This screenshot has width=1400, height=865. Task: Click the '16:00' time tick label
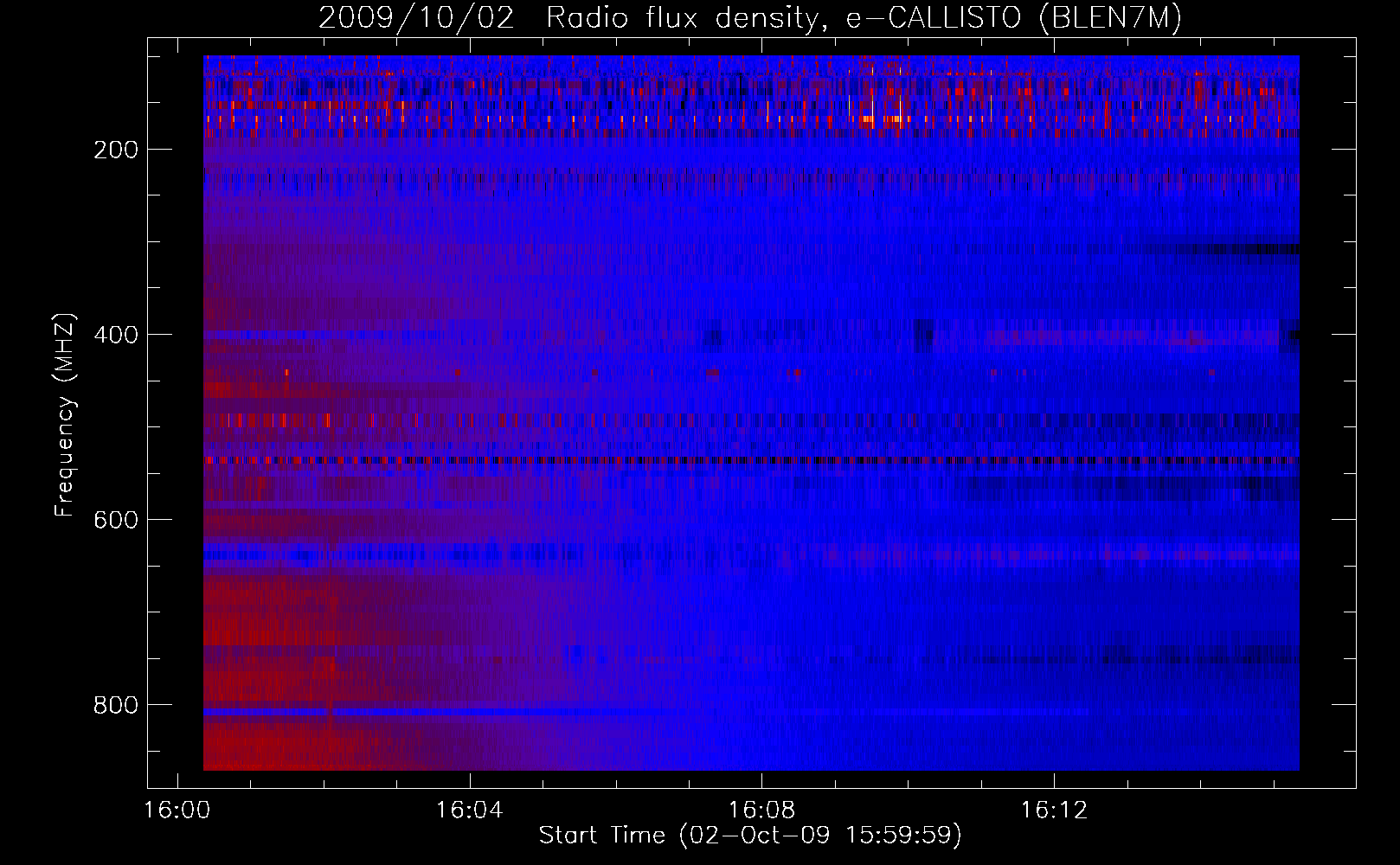pos(177,811)
